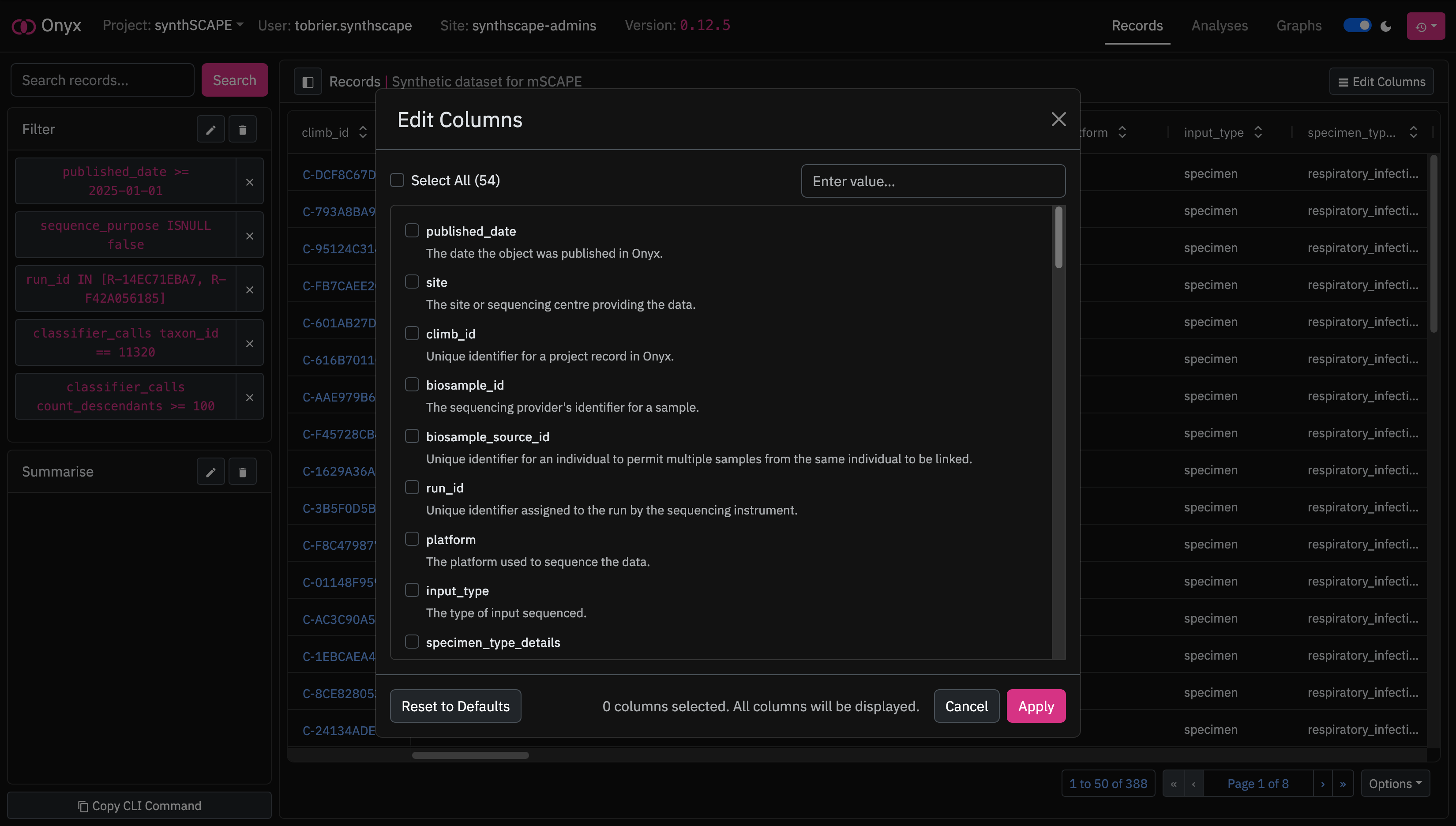Click the classifier_calls taxon_id == 11320 filter text
Screen dimensions: 1456x826
(125, 343)
